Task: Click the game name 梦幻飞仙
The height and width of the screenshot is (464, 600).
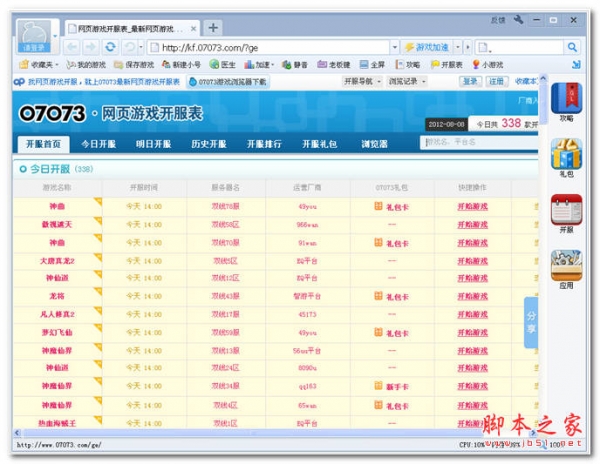Action: click(x=57, y=333)
